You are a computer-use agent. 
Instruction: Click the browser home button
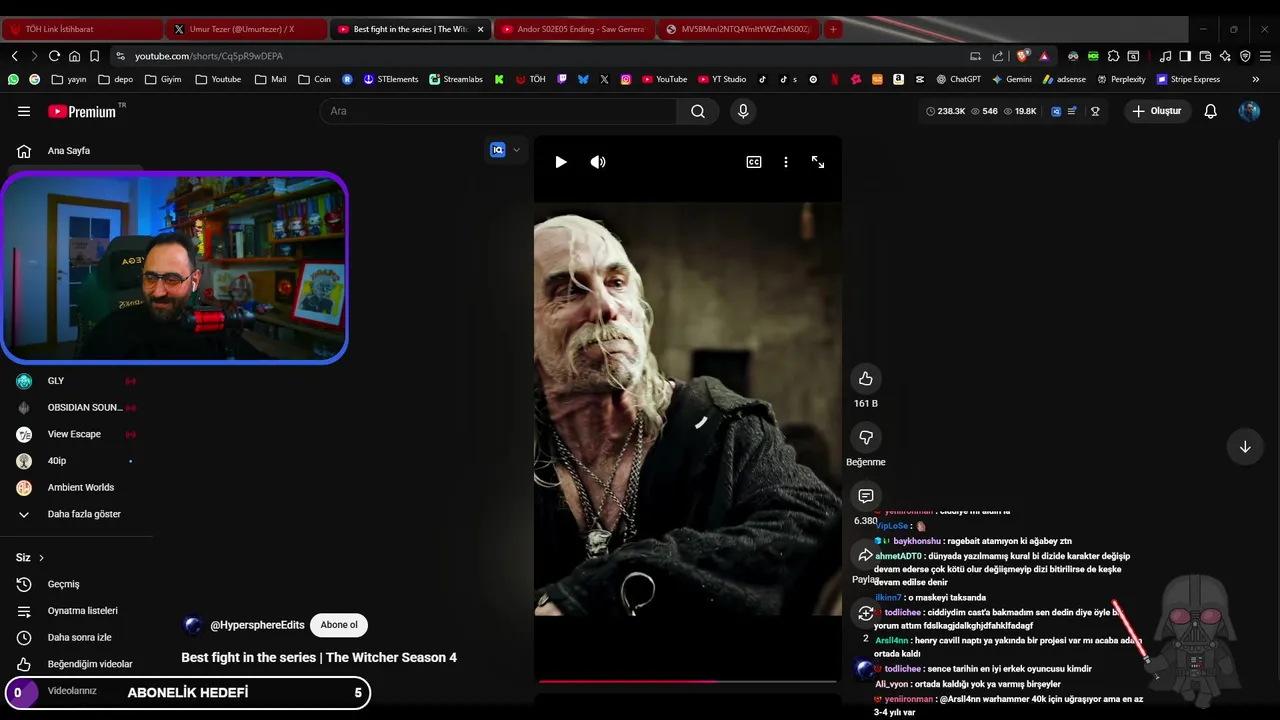(x=74, y=56)
